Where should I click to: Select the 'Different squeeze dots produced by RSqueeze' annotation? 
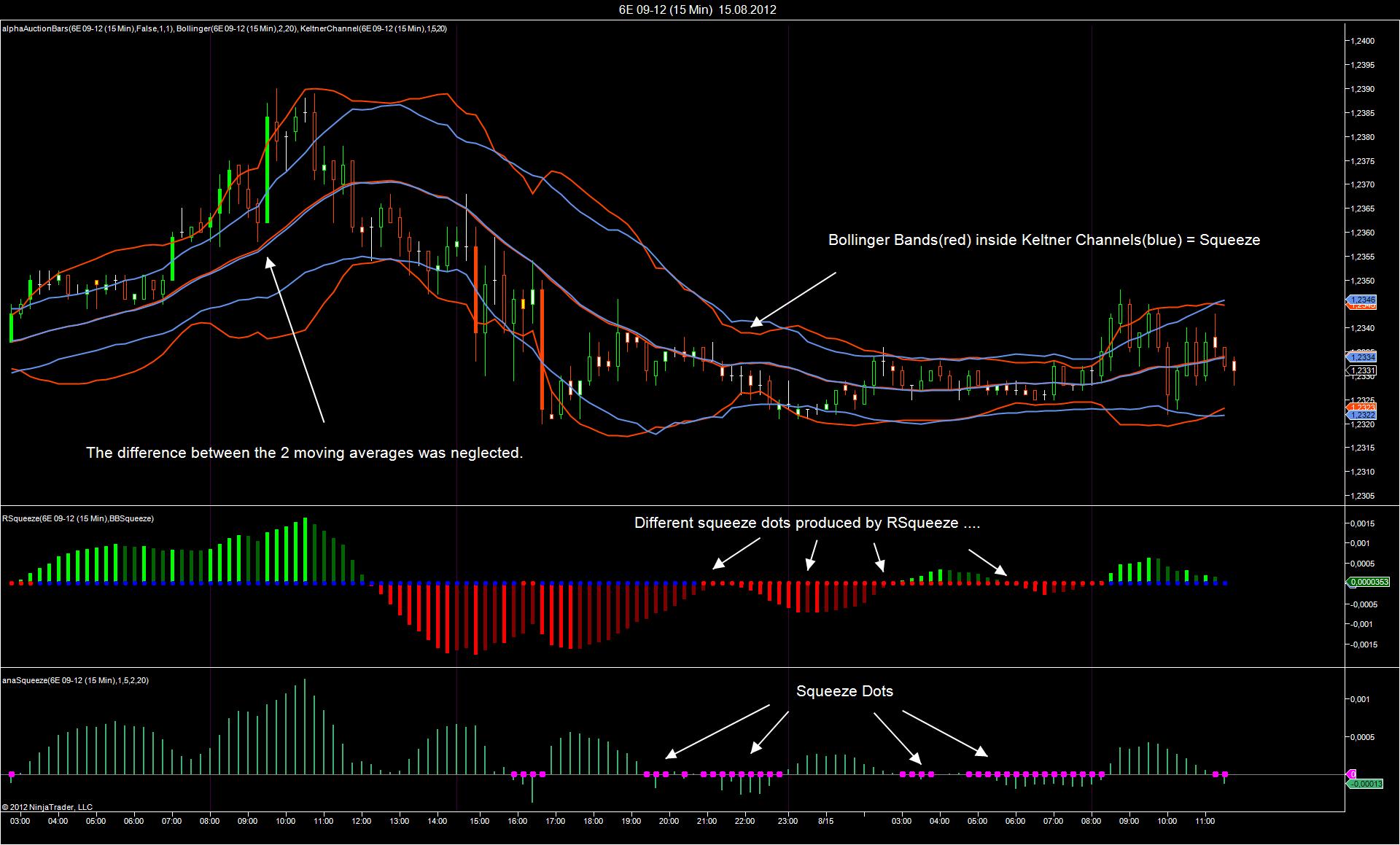coord(807,523)
